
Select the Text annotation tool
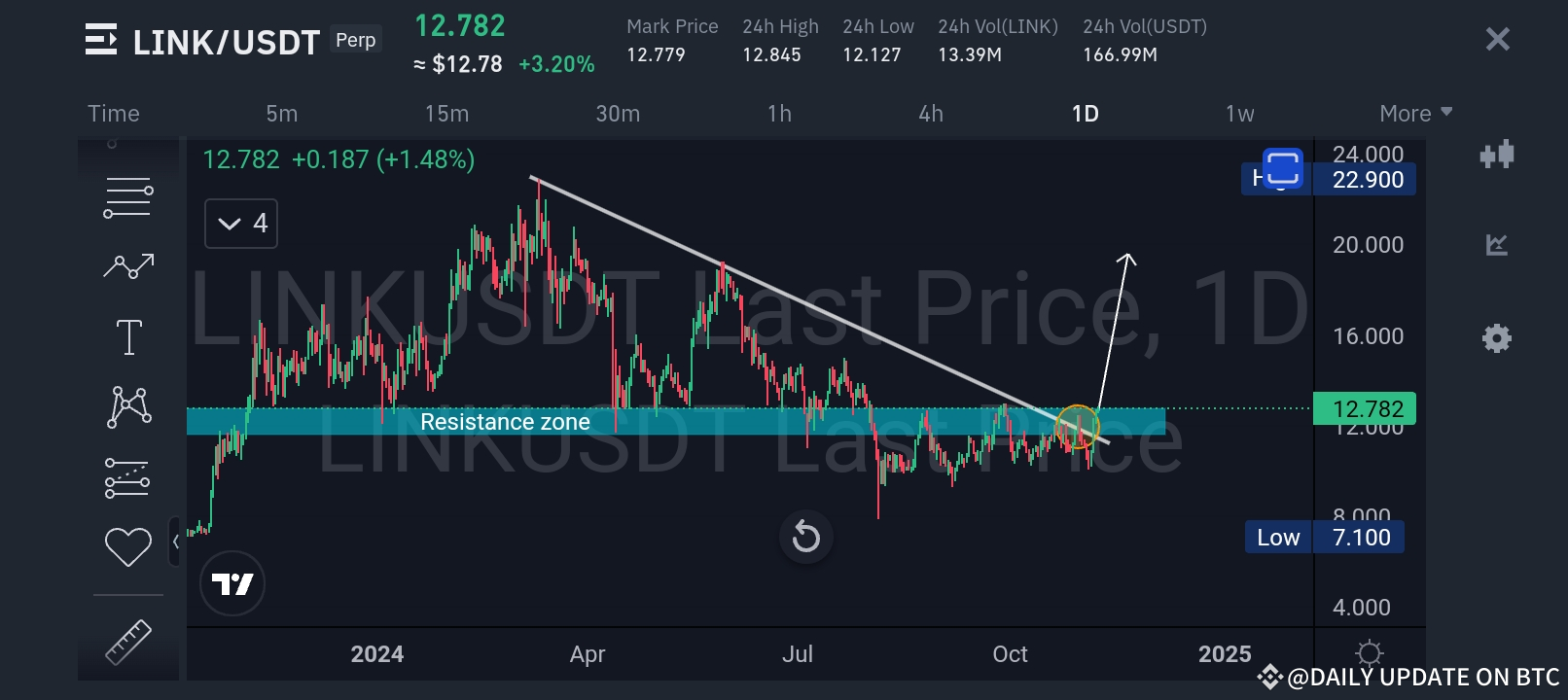click(x=128, y=336)
